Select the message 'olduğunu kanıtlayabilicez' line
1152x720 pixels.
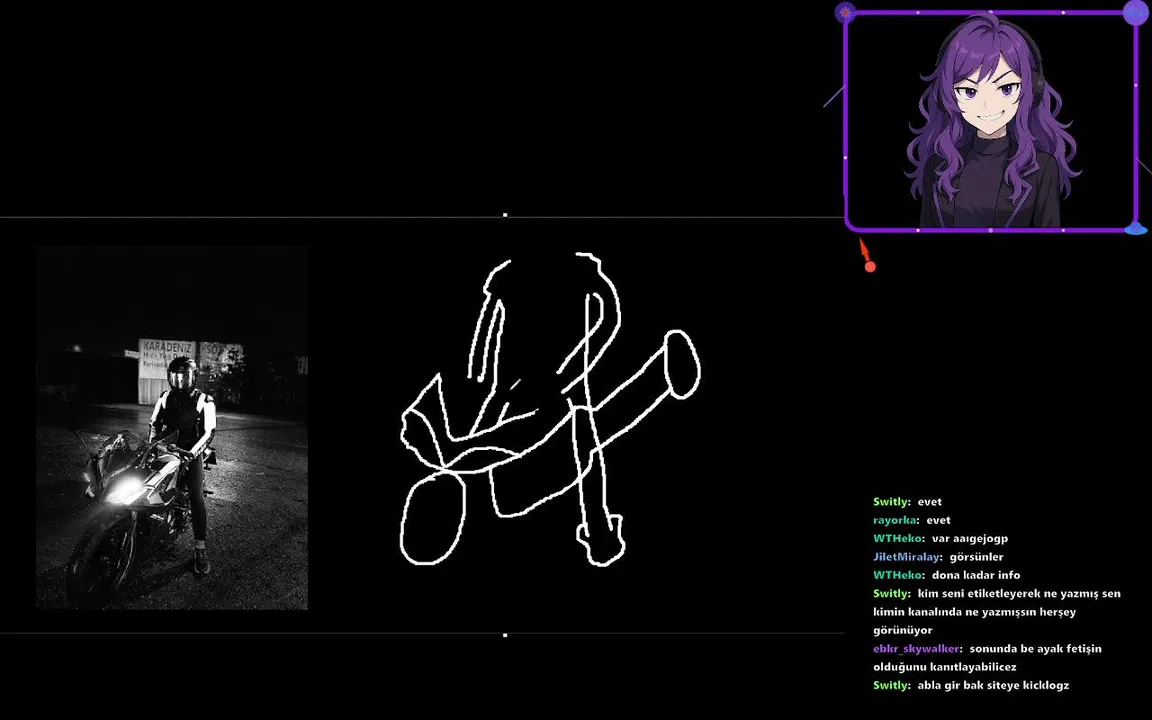[945, 667]
